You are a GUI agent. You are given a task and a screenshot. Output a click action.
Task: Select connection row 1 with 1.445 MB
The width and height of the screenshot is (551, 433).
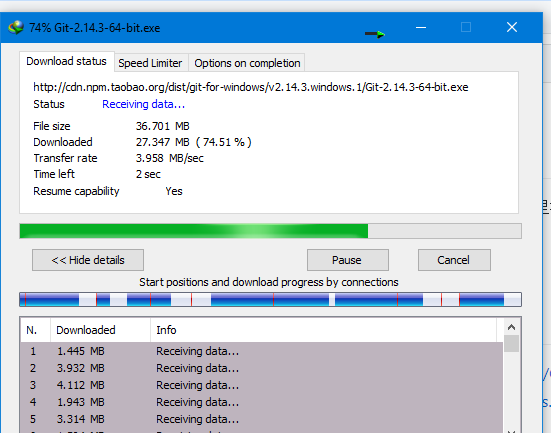pos(261,351)
